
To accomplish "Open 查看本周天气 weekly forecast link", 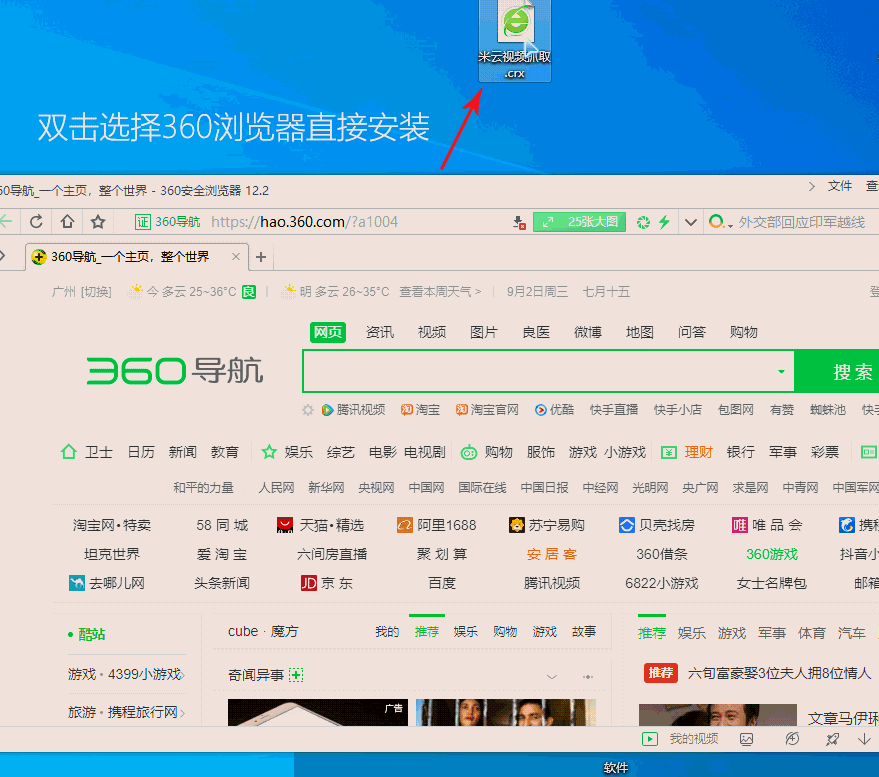I will click(440, 292).
